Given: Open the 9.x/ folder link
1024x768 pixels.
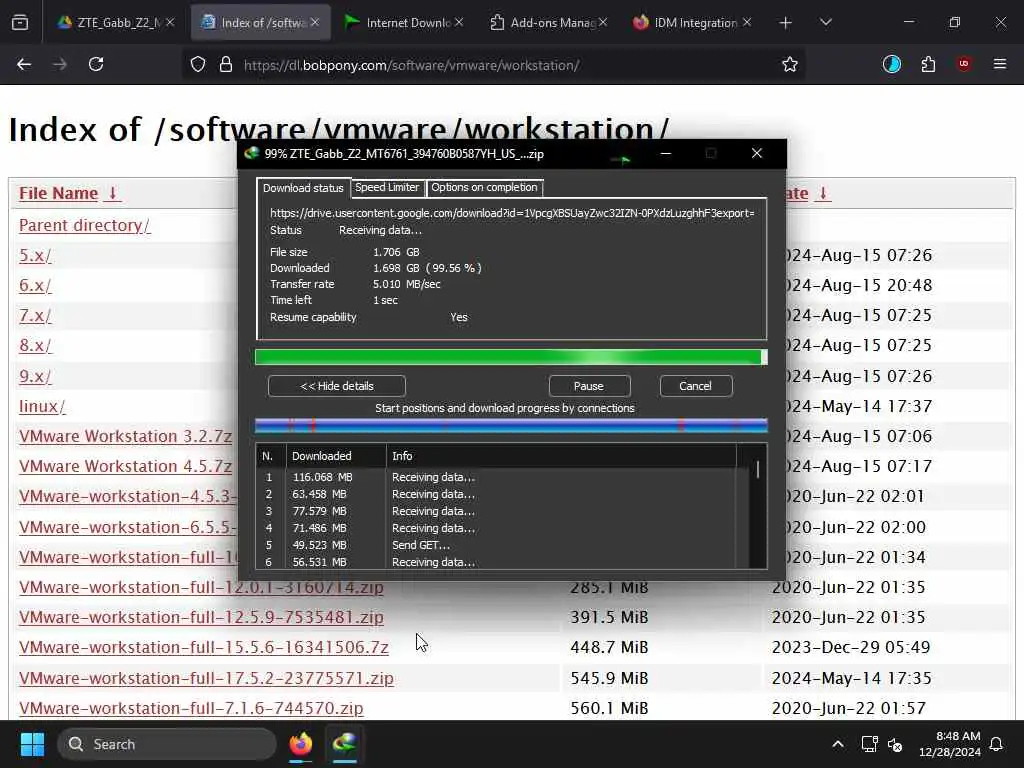Looking at the screenshot, I should [35, 376].
